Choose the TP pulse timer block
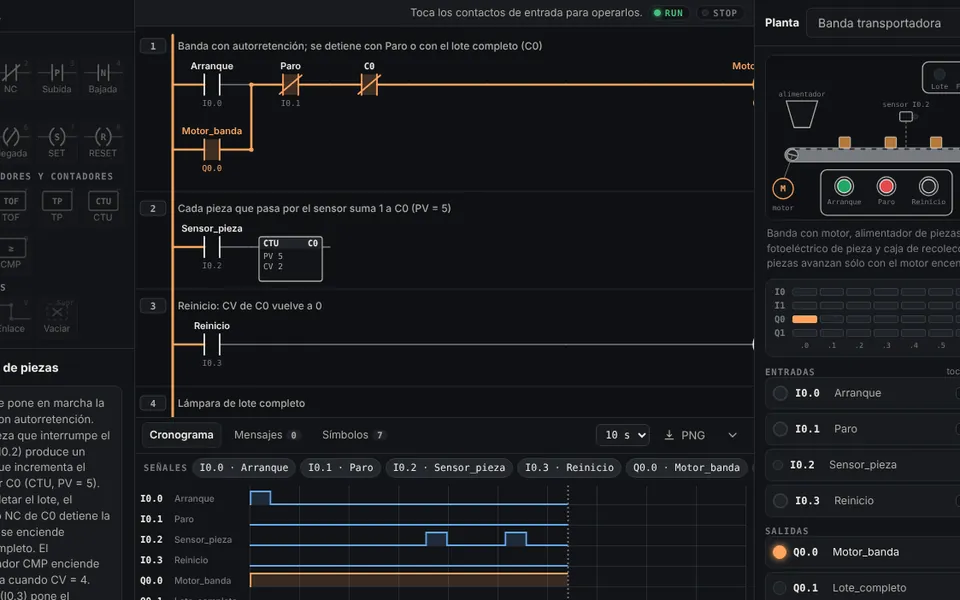 (x=57, y=206)
